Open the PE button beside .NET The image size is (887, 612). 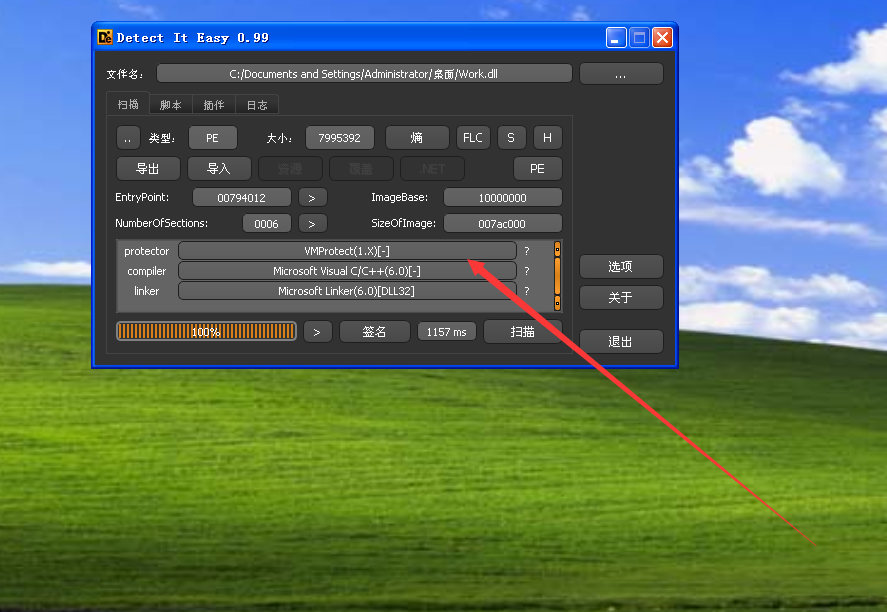[x=537, y=169]
